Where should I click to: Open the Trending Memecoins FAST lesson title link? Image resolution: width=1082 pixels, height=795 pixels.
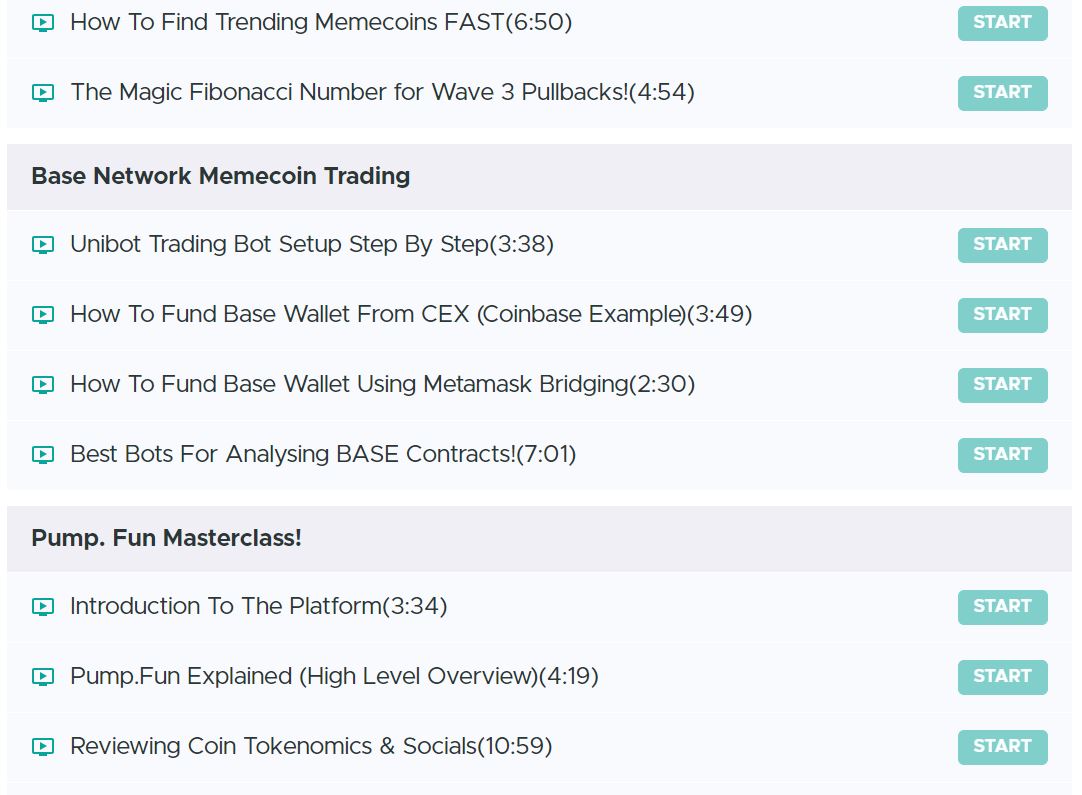click(320, 22)
